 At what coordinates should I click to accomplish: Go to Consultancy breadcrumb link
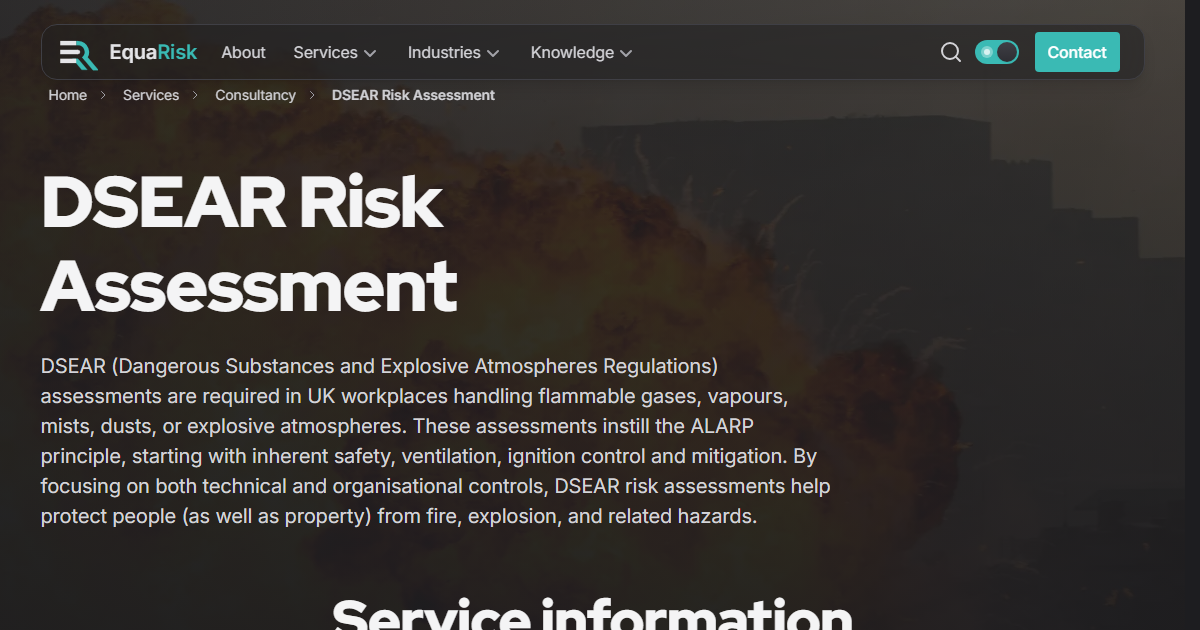(x=256, y=95)
